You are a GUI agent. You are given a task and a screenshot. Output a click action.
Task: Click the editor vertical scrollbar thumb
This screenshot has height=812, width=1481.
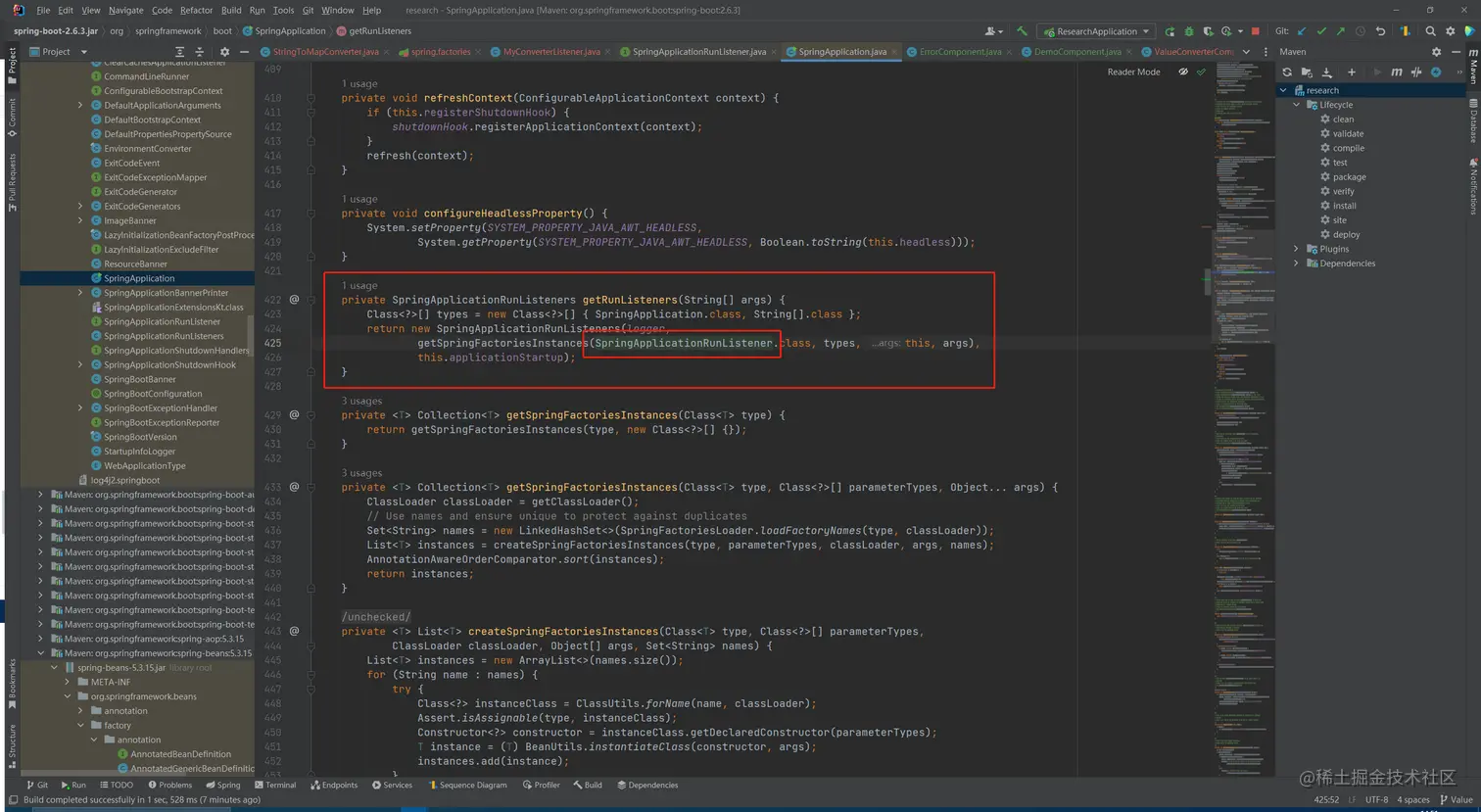[x=1208, y=280]
